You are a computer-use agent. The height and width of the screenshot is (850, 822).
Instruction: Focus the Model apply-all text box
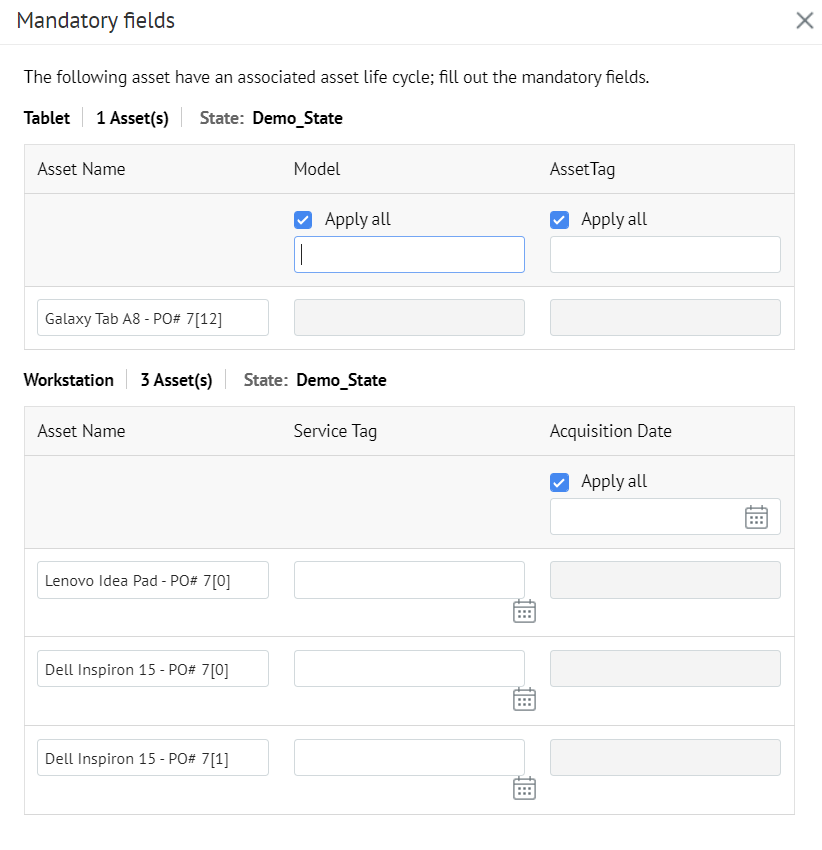tap(409, 254)
